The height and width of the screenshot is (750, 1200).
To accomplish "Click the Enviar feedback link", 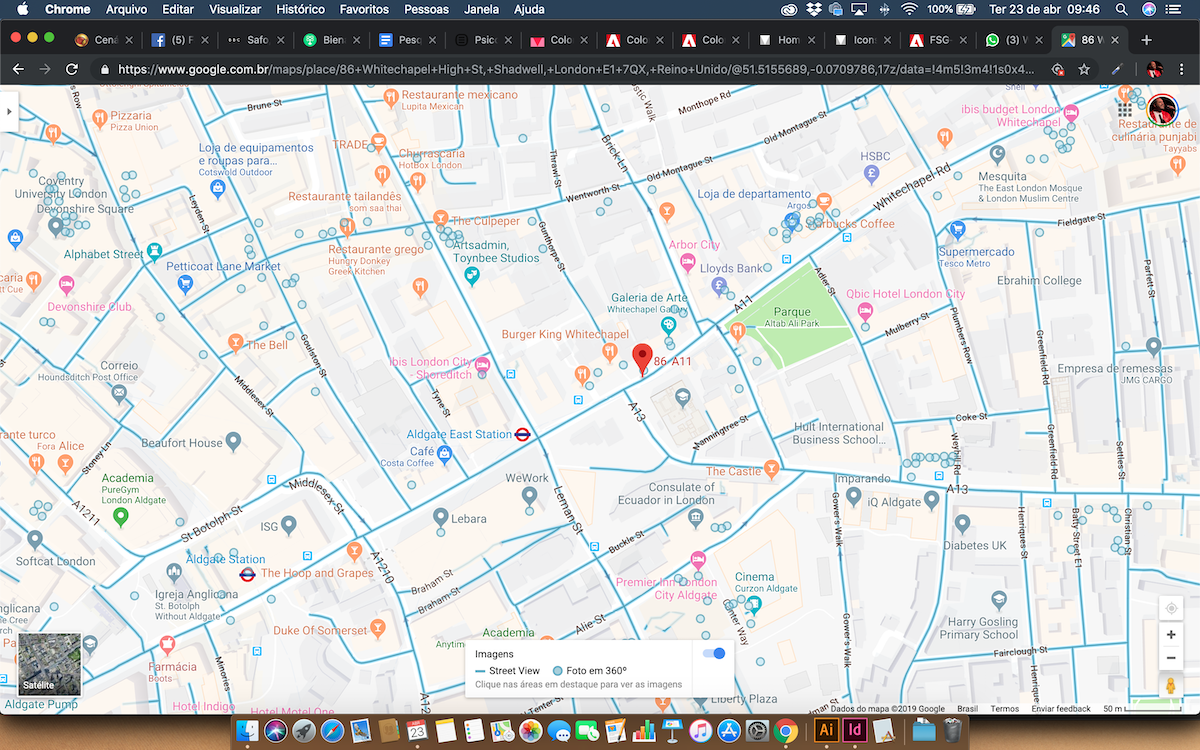I will 1061,709.
